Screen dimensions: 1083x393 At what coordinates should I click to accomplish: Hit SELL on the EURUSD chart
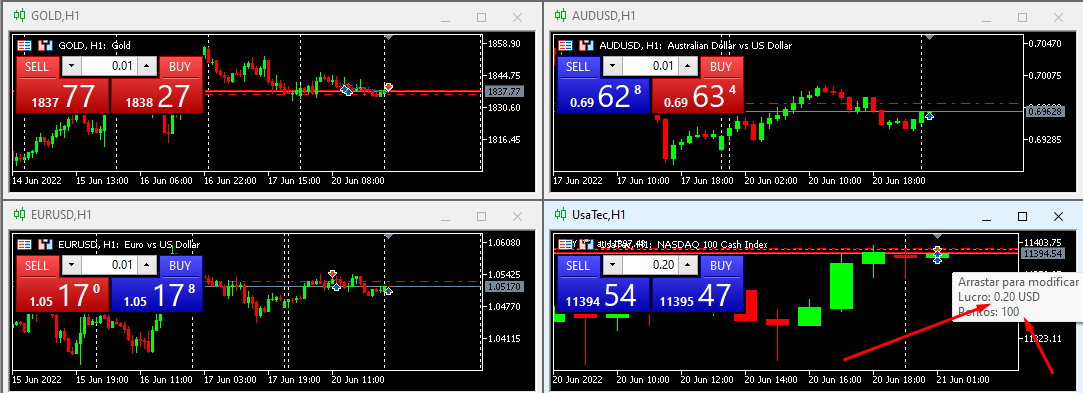pos(37,266)
